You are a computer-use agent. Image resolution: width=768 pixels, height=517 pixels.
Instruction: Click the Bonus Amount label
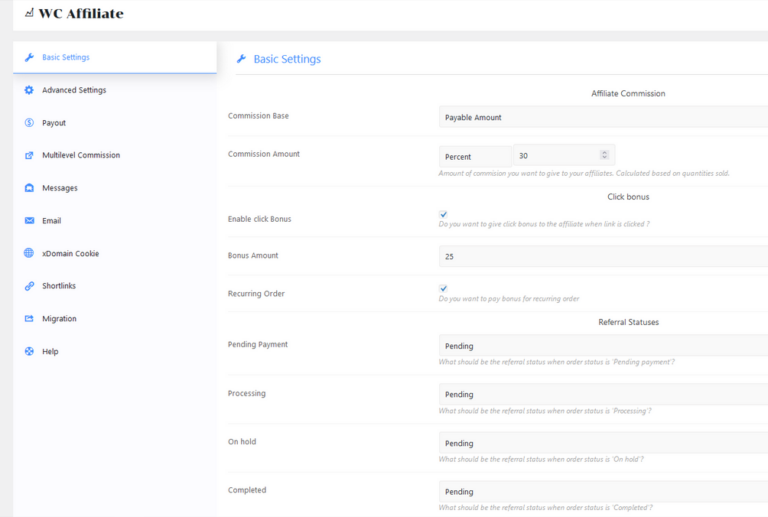(253, 256)
